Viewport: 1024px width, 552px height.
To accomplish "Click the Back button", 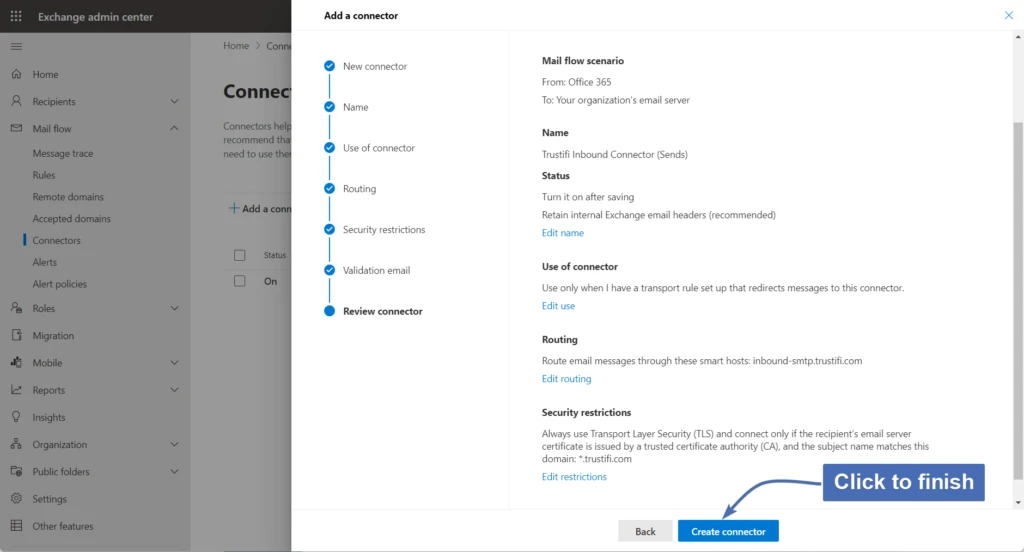I will pos(645,531).
